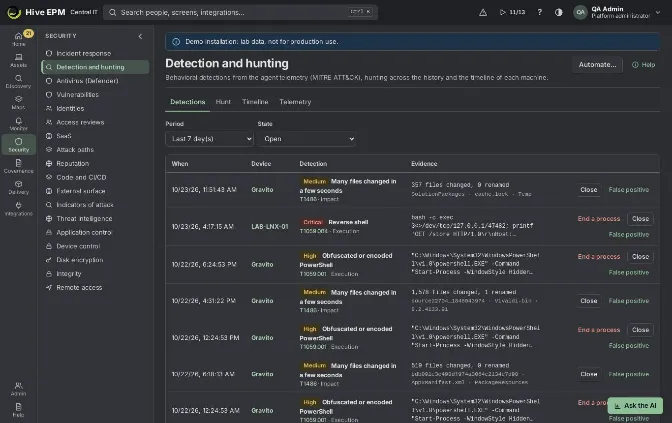The image size is (672, 423).
Task: Open Gravito device in 11:51:43 AM row
Action: click(x=262, y=190)
